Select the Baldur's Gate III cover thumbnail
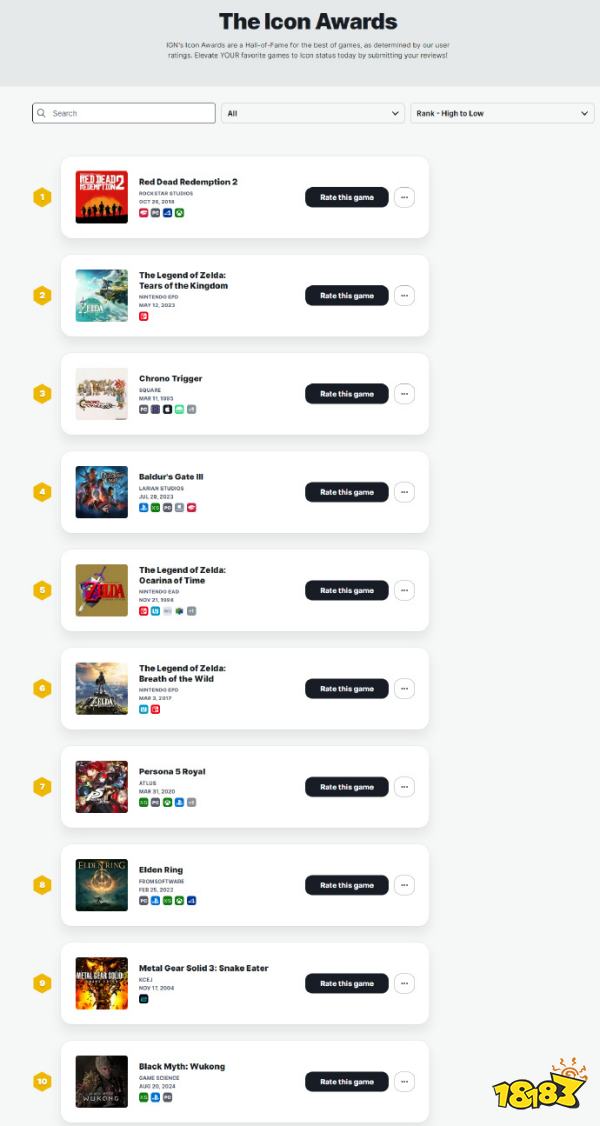 pos(102,492)
